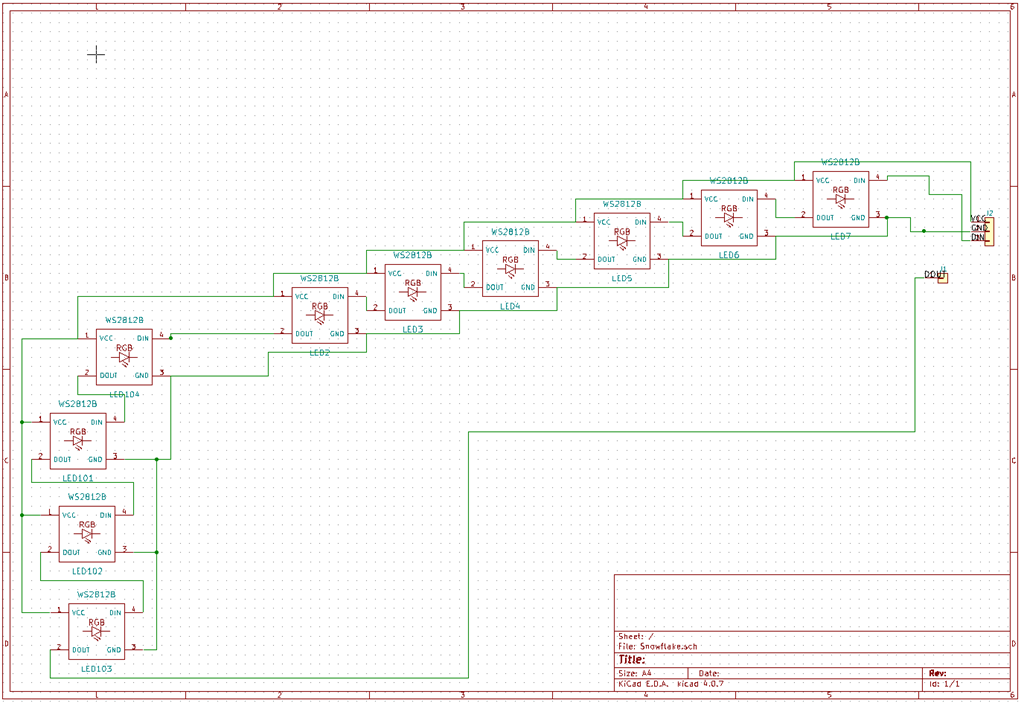Click the 'Title:' field in title block
Image resolution: width=1024 pixels, height=703 pixels.
pyautogui.click(x=632, y=660)
